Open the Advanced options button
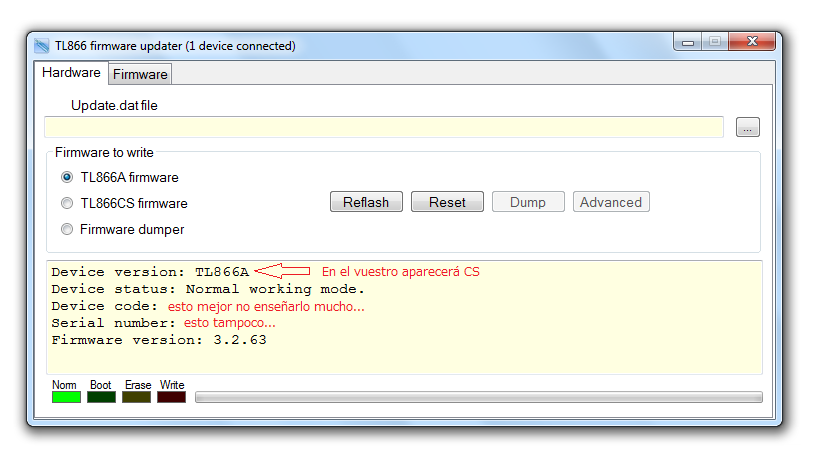Viewport: 832px width, 462px height. click(611, 202)
